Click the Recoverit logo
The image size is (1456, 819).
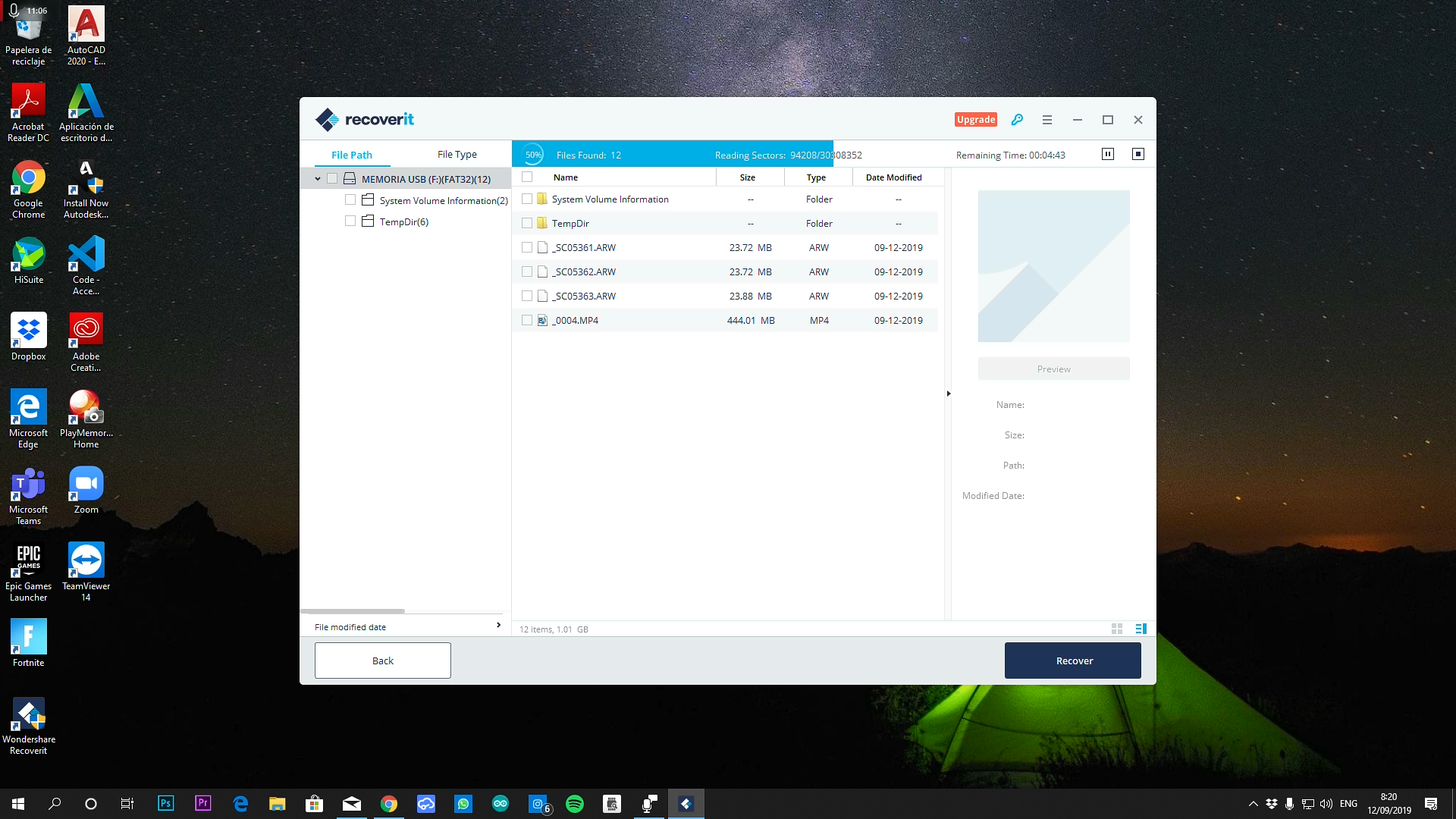pyautogui.click(x=365, y=119)
